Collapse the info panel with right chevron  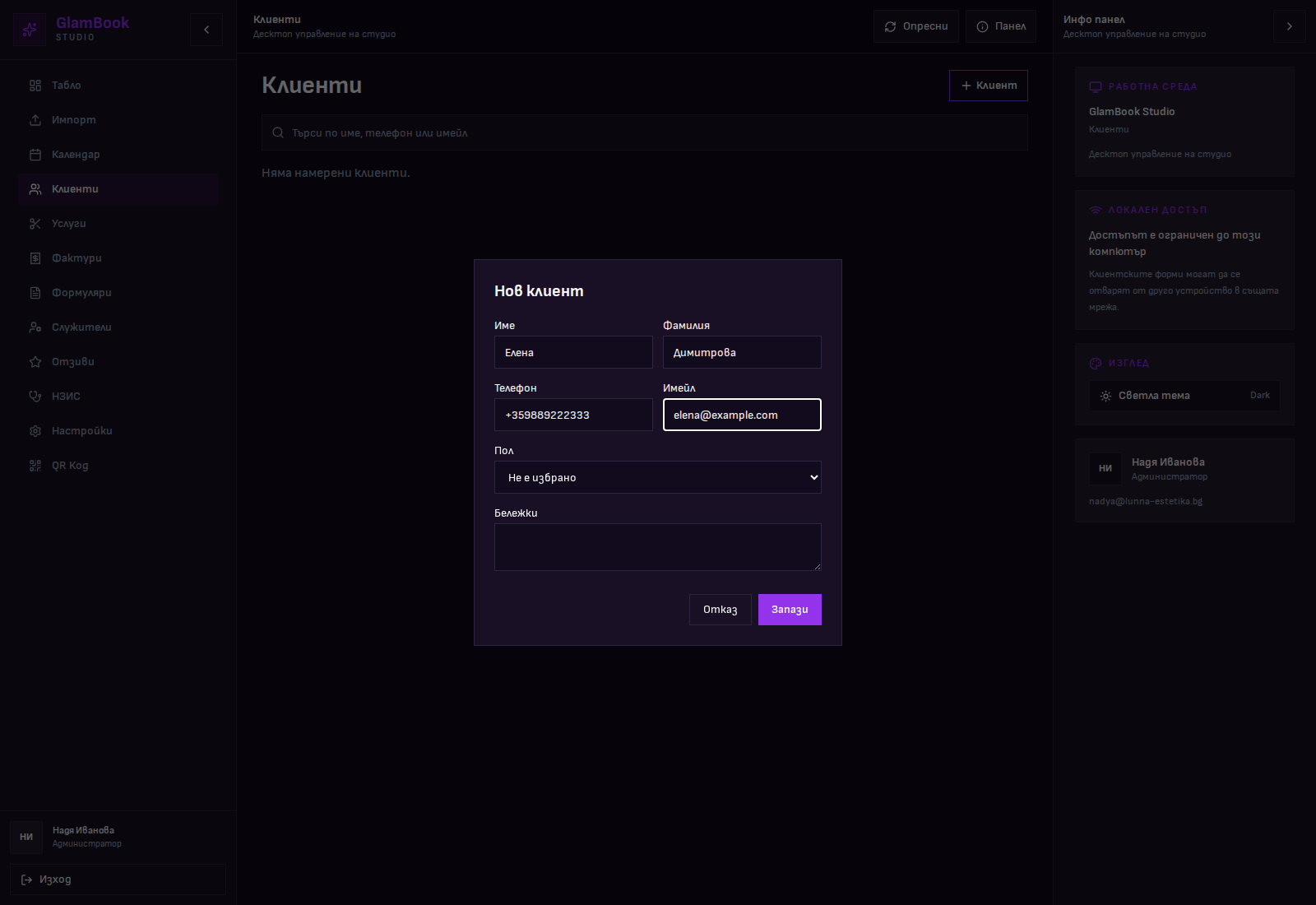1289,26
